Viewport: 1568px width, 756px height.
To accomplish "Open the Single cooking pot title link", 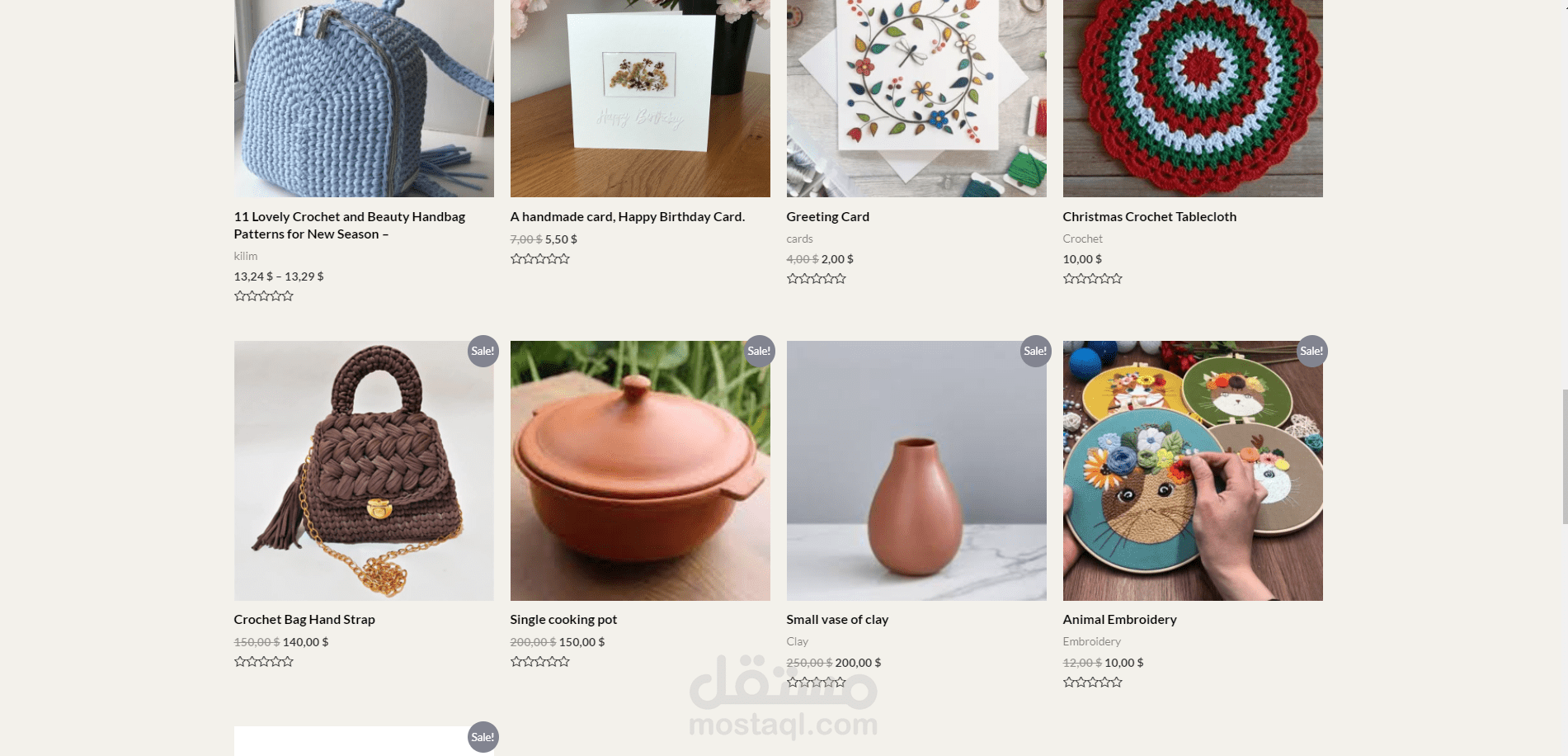I will (563, 620).
